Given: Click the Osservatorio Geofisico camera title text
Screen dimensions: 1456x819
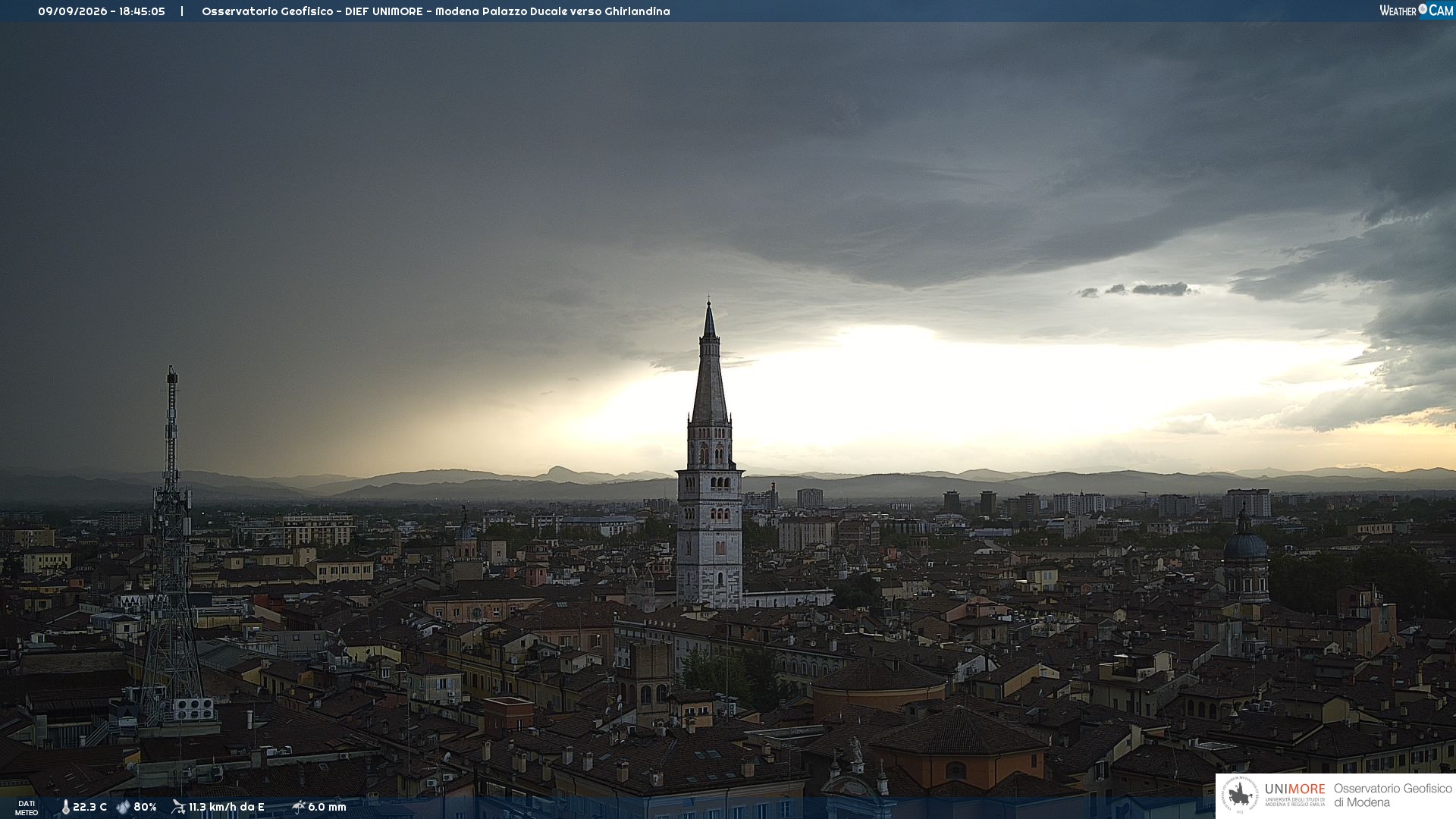Looking at the screenshot, I should (x=436, y=11).
